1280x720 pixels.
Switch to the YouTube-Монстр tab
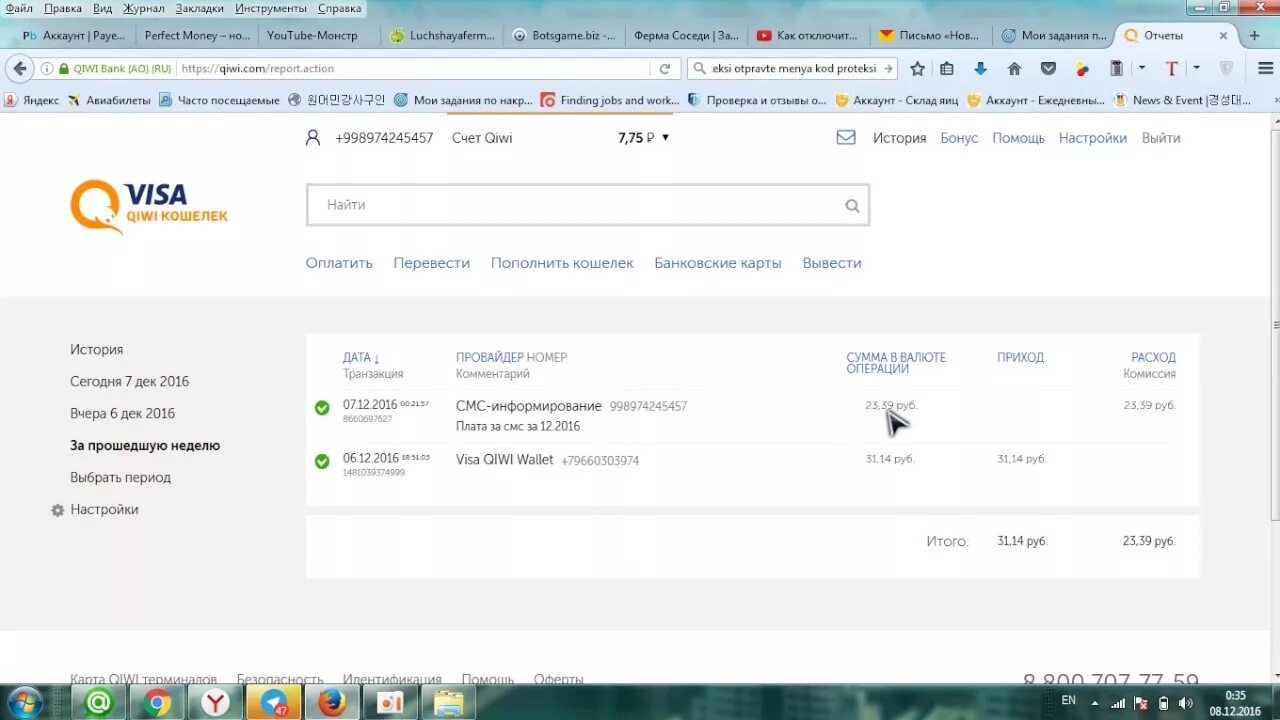(x=320, y=35)
